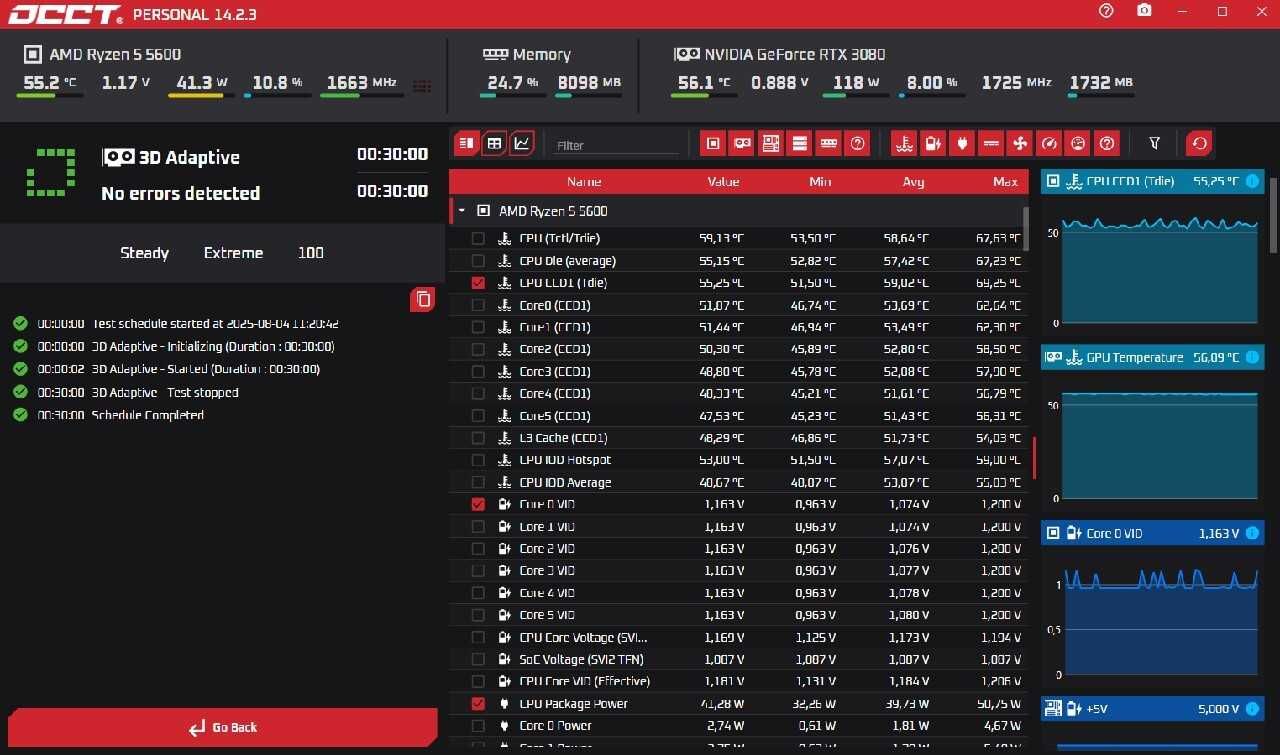This screenshot has height=755, width=1280.
Task: Collapse the AMD Ryzen 5 5600 group
Action: click(x=461, y=211)
